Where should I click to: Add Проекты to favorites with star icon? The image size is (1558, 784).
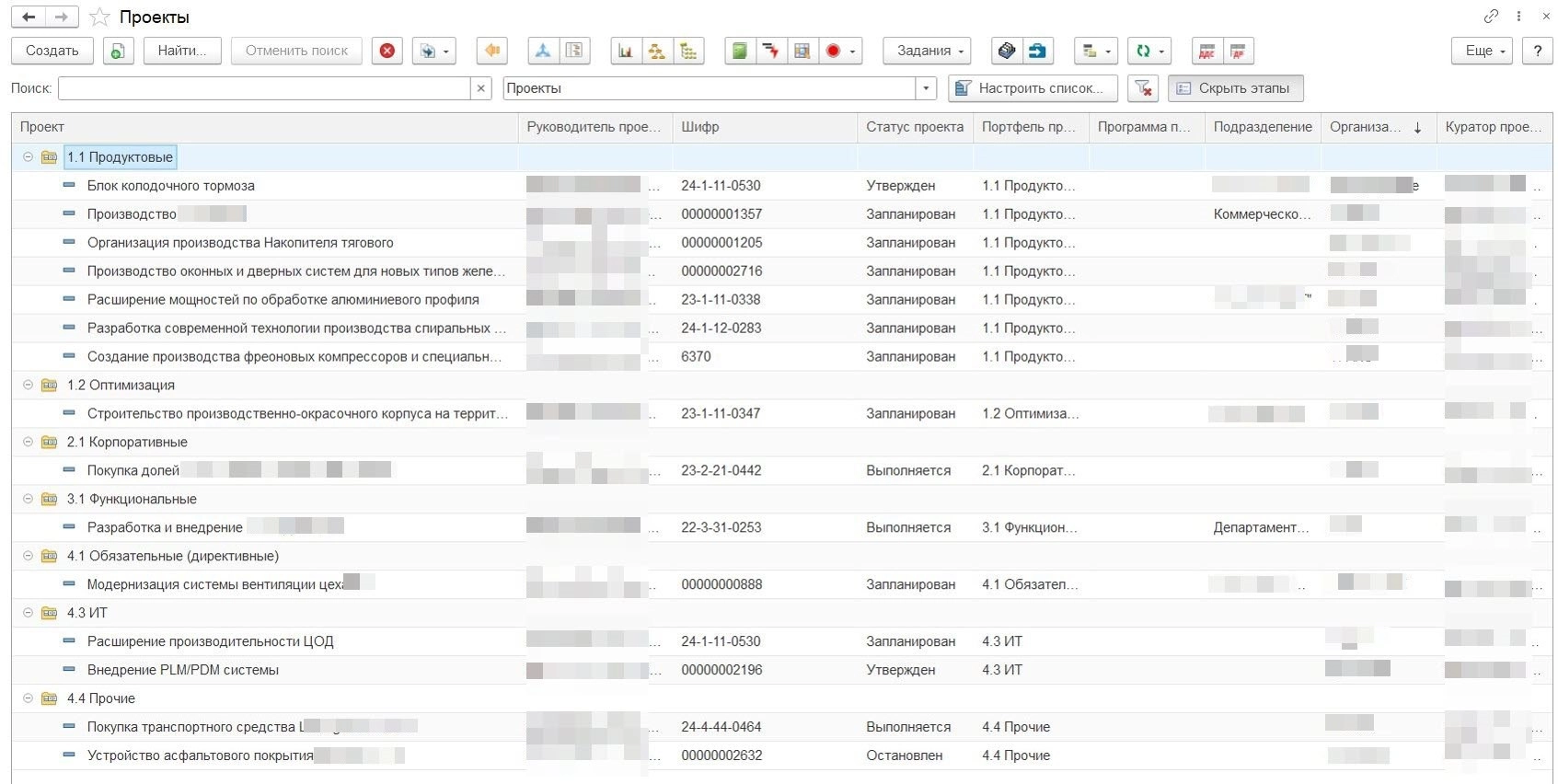[x=100, y=17]
